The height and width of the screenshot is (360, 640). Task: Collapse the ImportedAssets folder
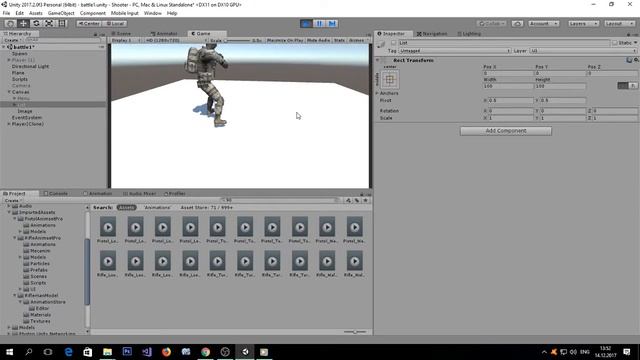(x=9, y=212)
